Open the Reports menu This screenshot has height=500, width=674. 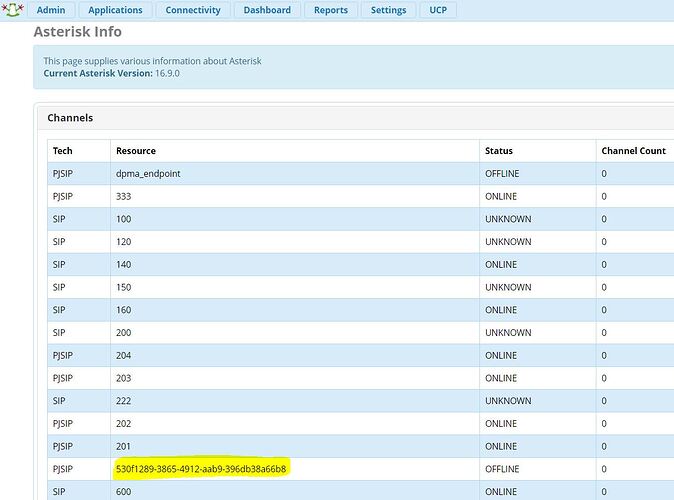[330, 10]
